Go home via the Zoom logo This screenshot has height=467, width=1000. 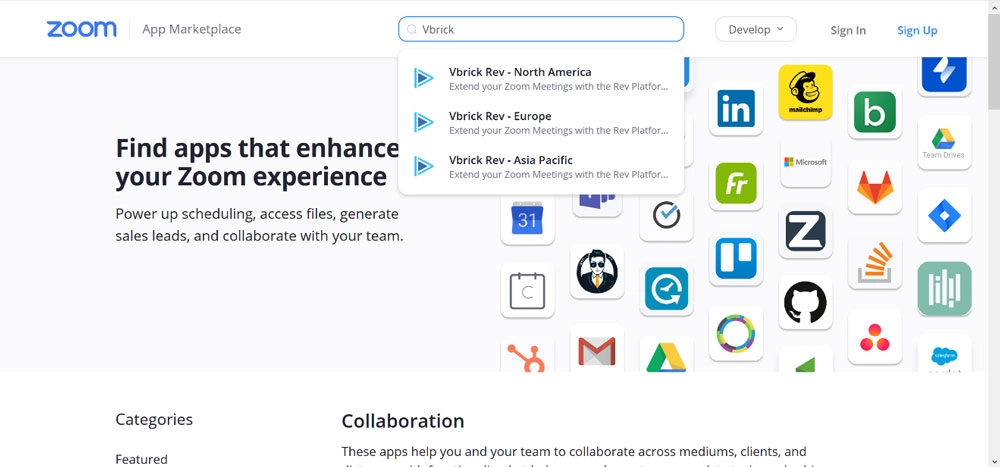point(82,29)
